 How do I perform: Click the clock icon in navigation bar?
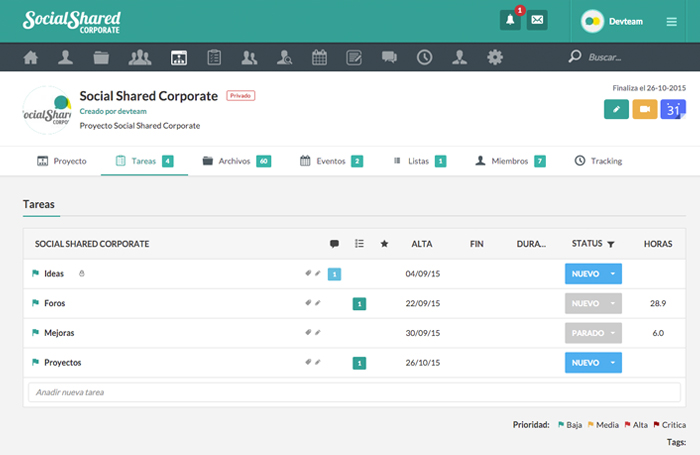(x=425, y=57)
